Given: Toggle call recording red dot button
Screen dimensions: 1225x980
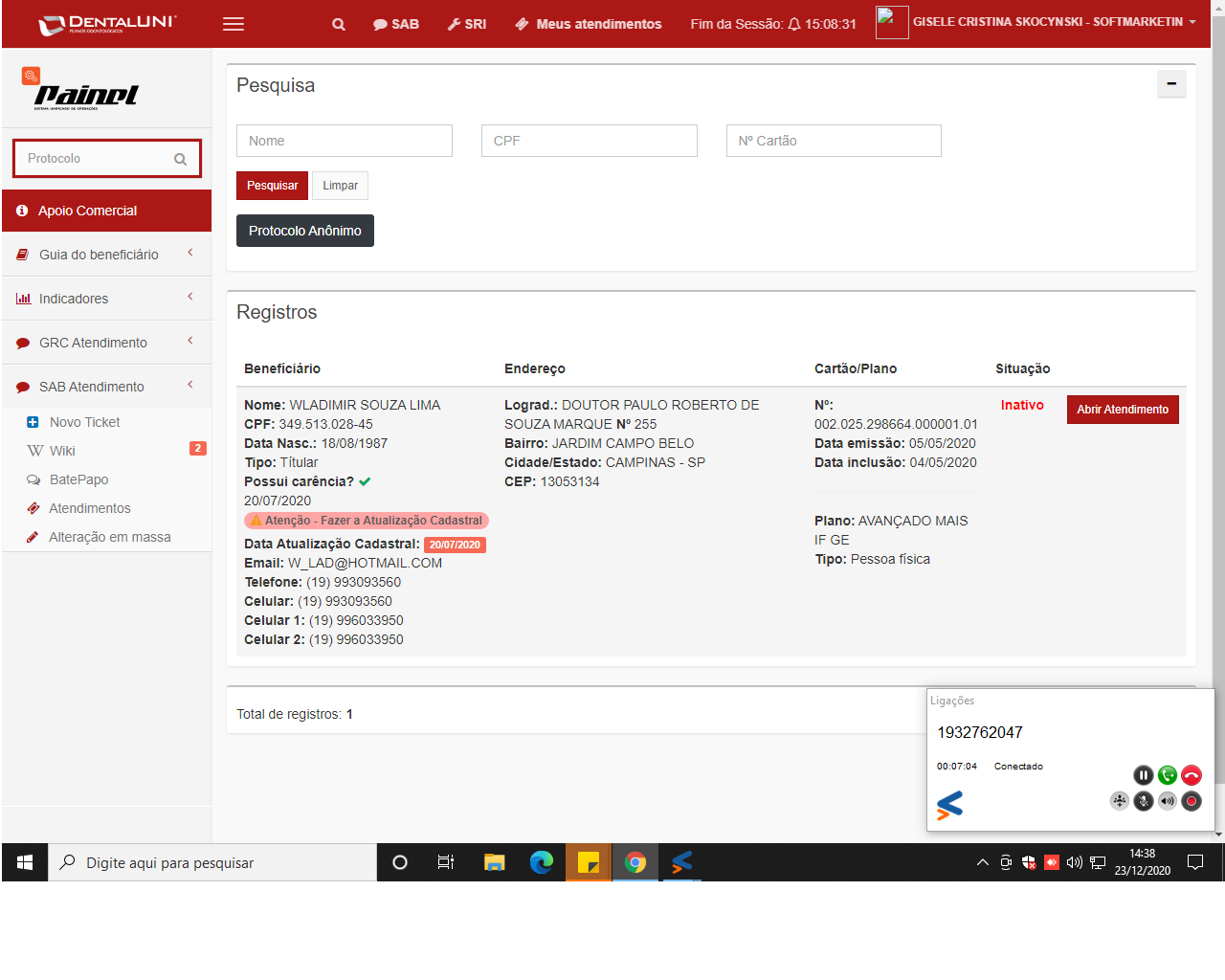Looking at the screenshot, I should click(x=1191, y=801).
